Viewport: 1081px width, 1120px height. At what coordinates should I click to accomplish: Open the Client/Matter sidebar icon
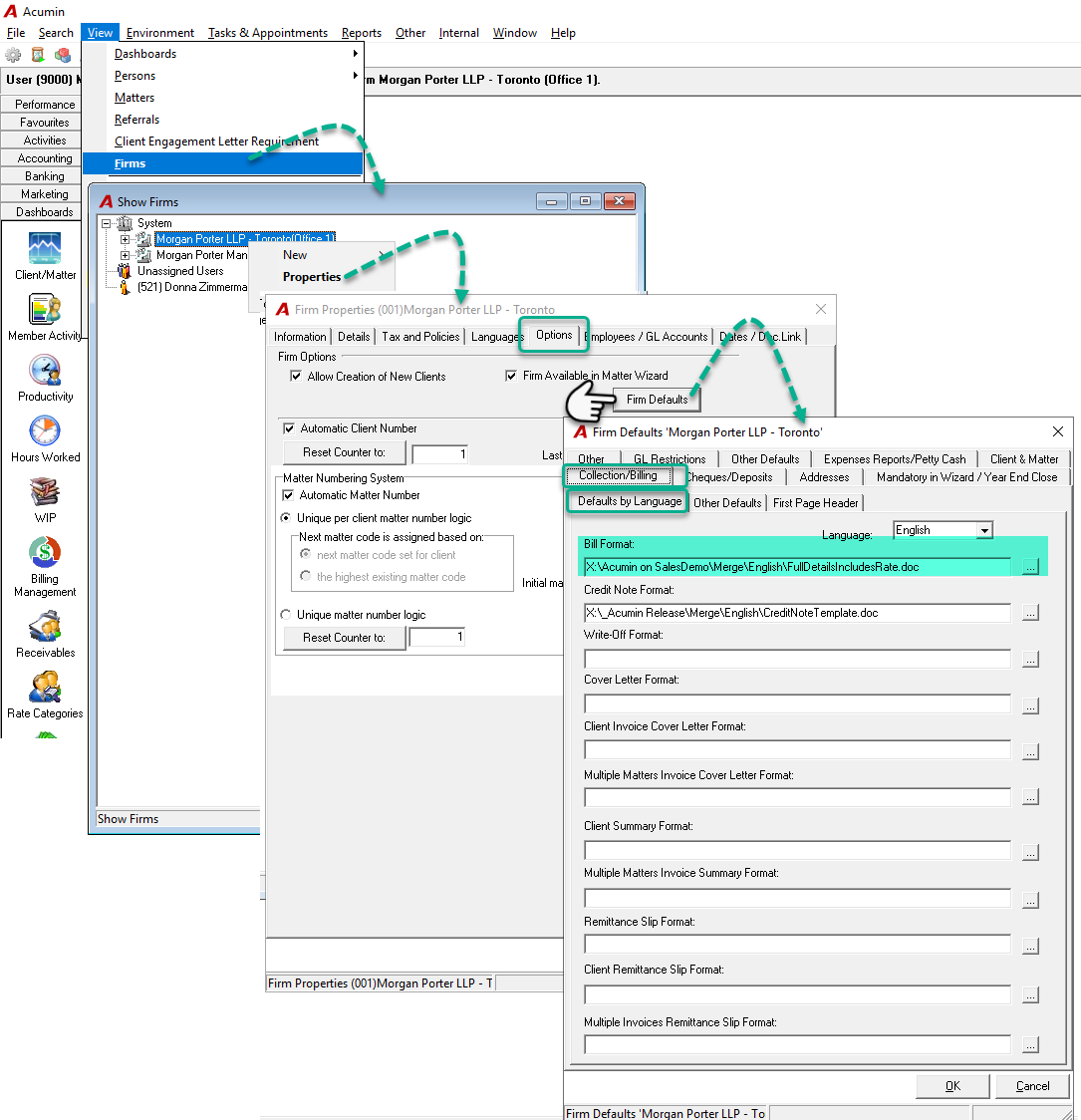(x=45, y=248)
